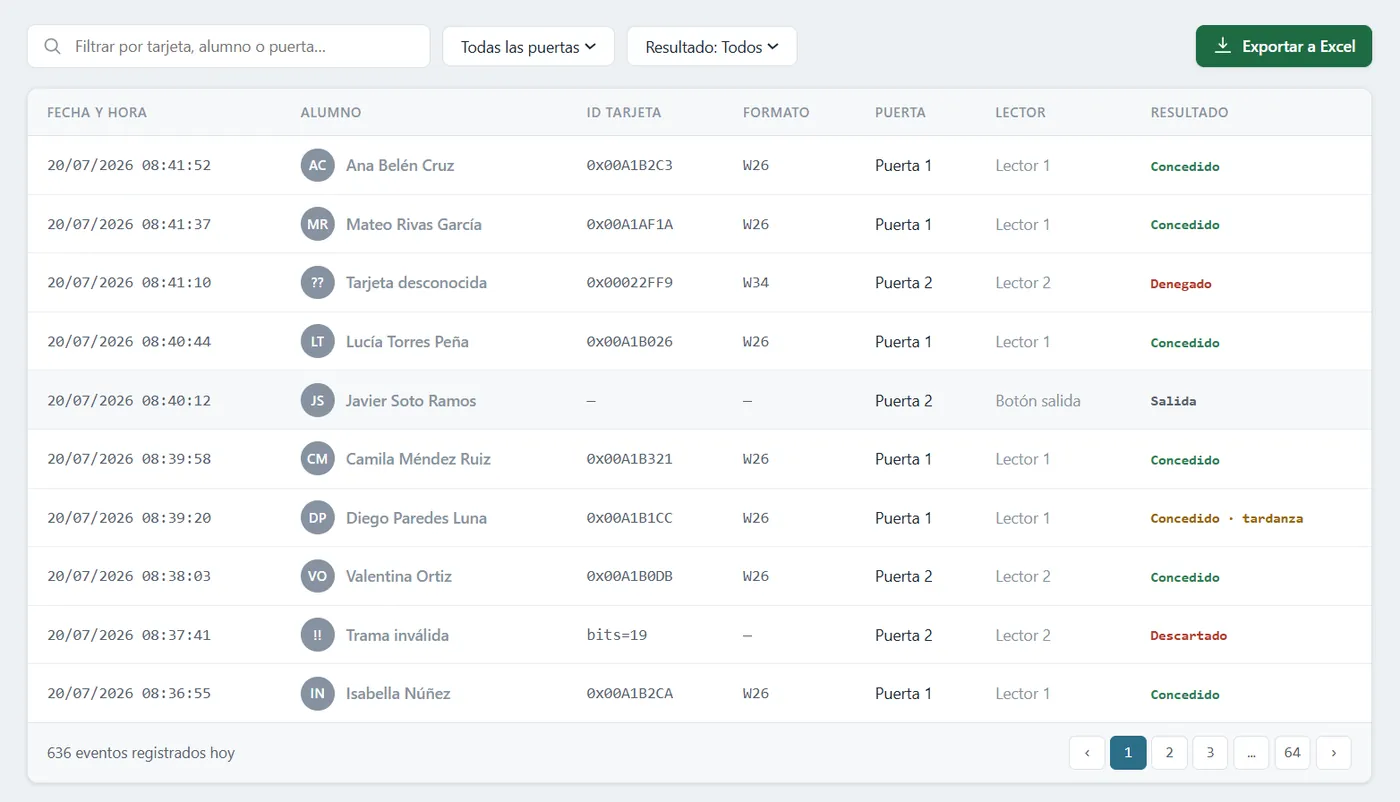Go to previous page with left chevron
The width and height of the screenshot is (1400, 802).
click(x=1087, y=752)
